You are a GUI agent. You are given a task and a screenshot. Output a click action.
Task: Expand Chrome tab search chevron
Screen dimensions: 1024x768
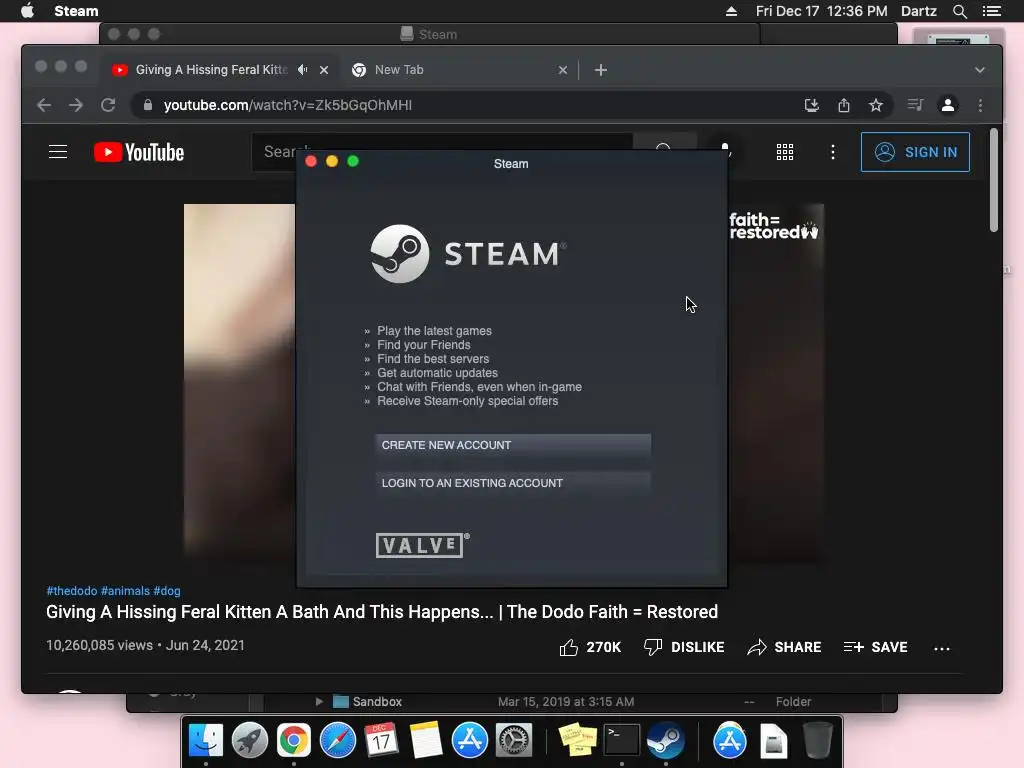click(x=980, y=70)
